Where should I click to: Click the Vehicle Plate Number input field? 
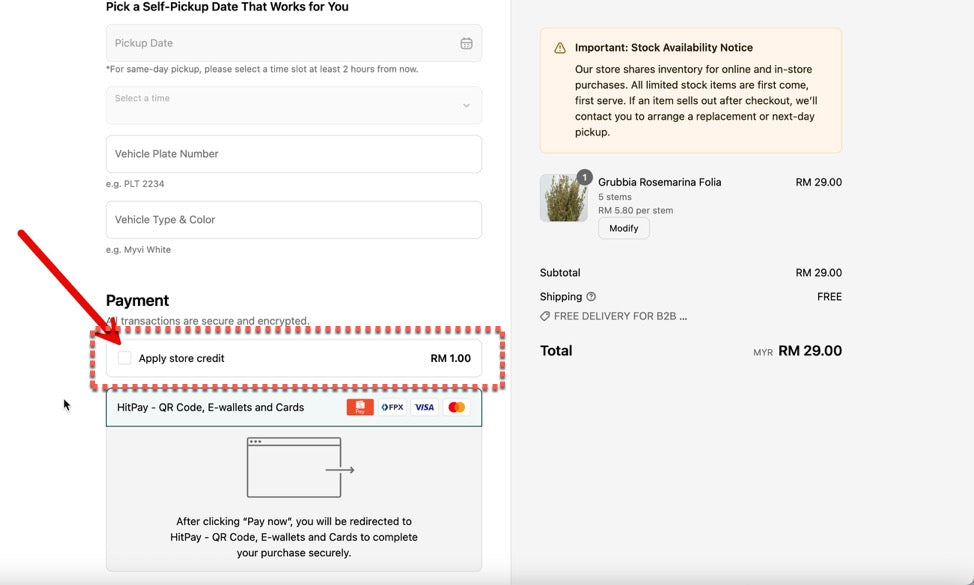(x=293, y=154)
